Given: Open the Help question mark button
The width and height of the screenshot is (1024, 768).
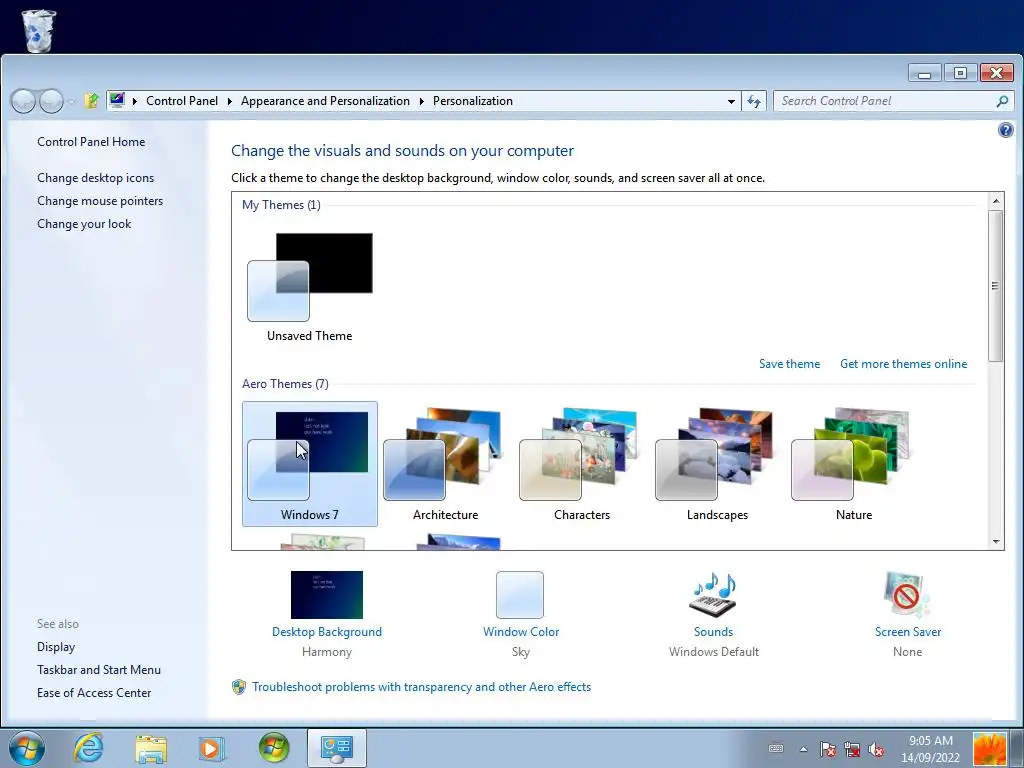Looking at the screenshot, I should [x=1006, y=130].
